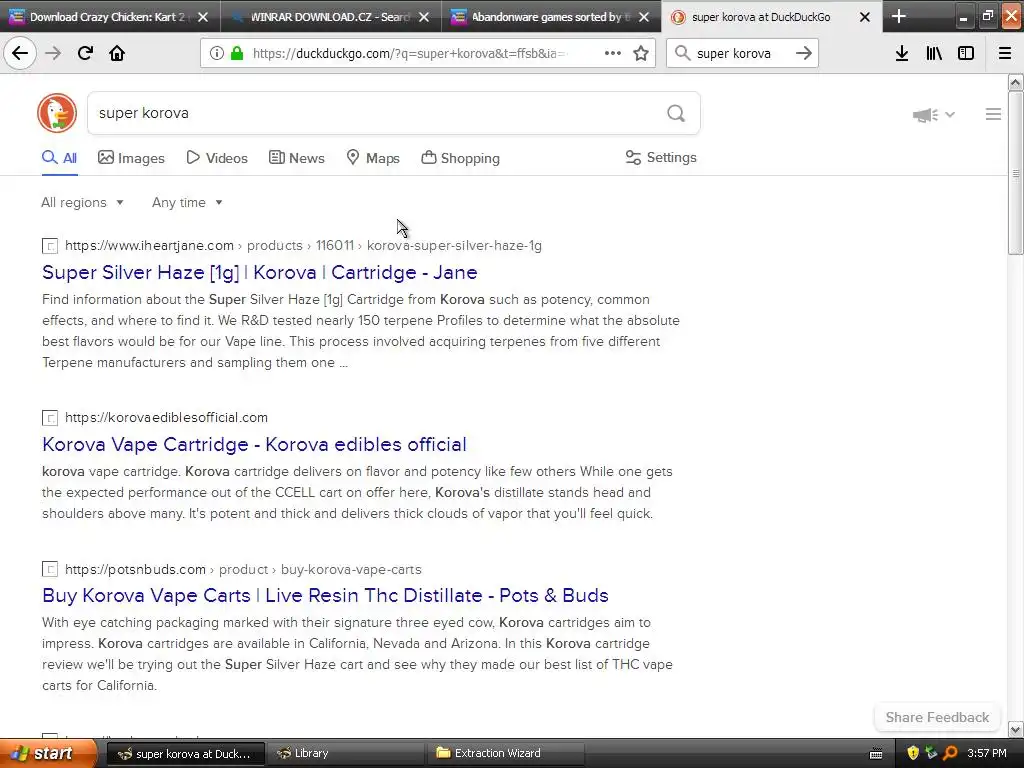The width and height of the screenshot is (1024, 768).
Task: Open the All regions filter dropdown
Action: (82, 202)
